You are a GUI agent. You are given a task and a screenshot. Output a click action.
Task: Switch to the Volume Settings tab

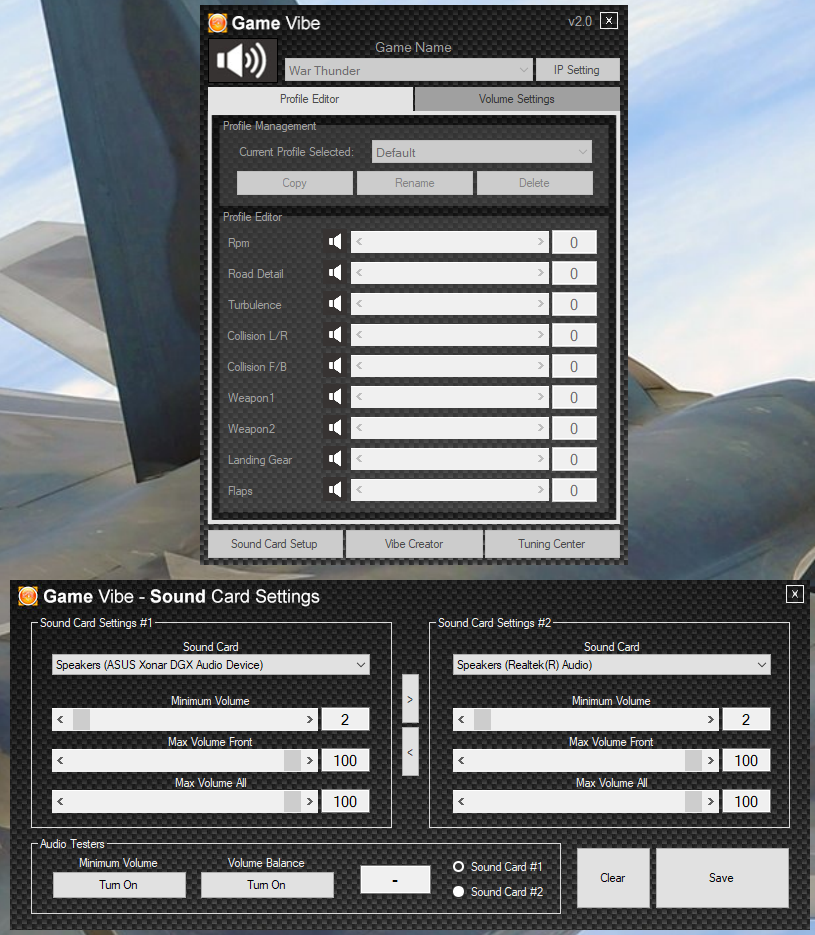517,99
